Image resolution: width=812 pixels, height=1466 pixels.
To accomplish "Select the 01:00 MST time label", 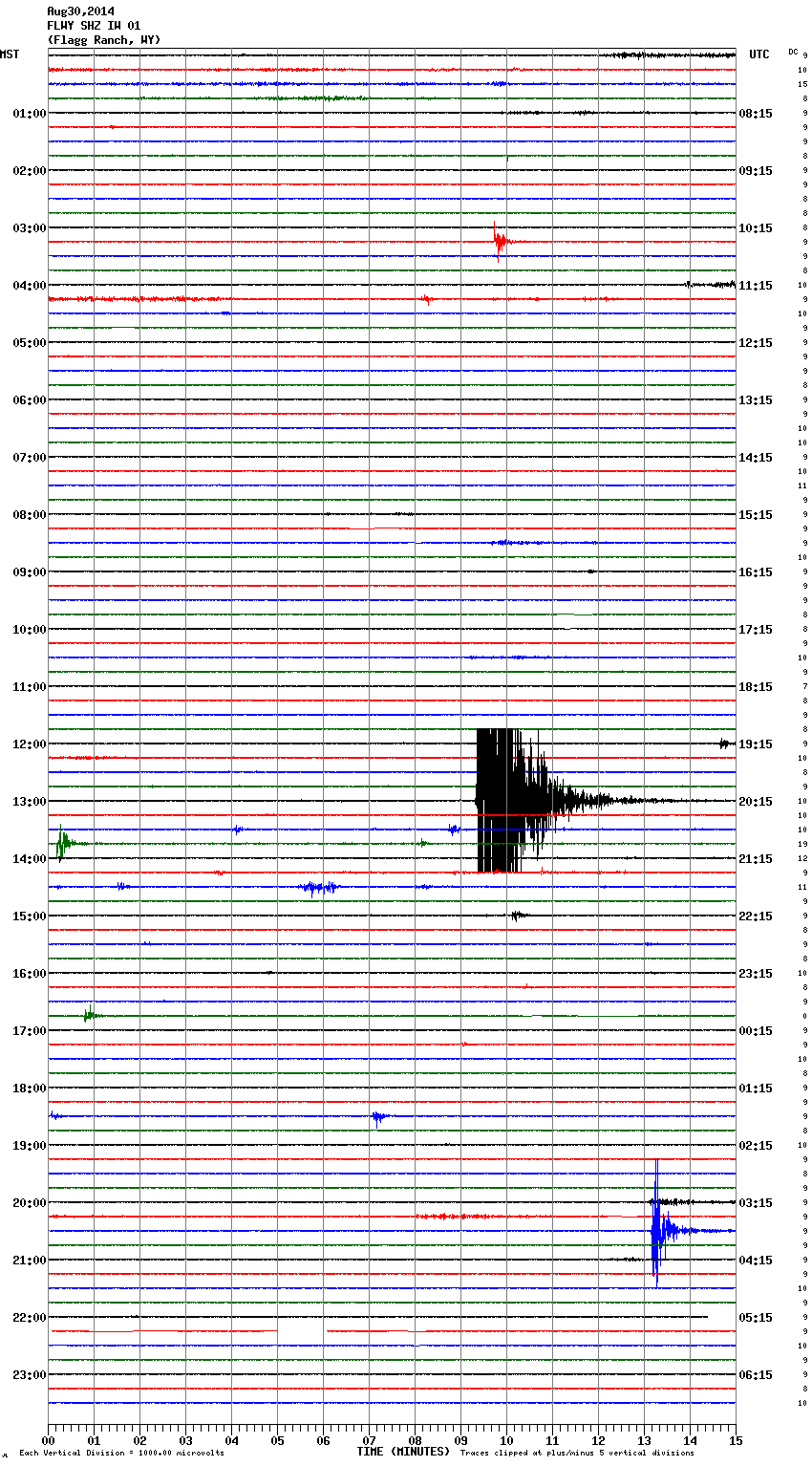I will [30, 114].
